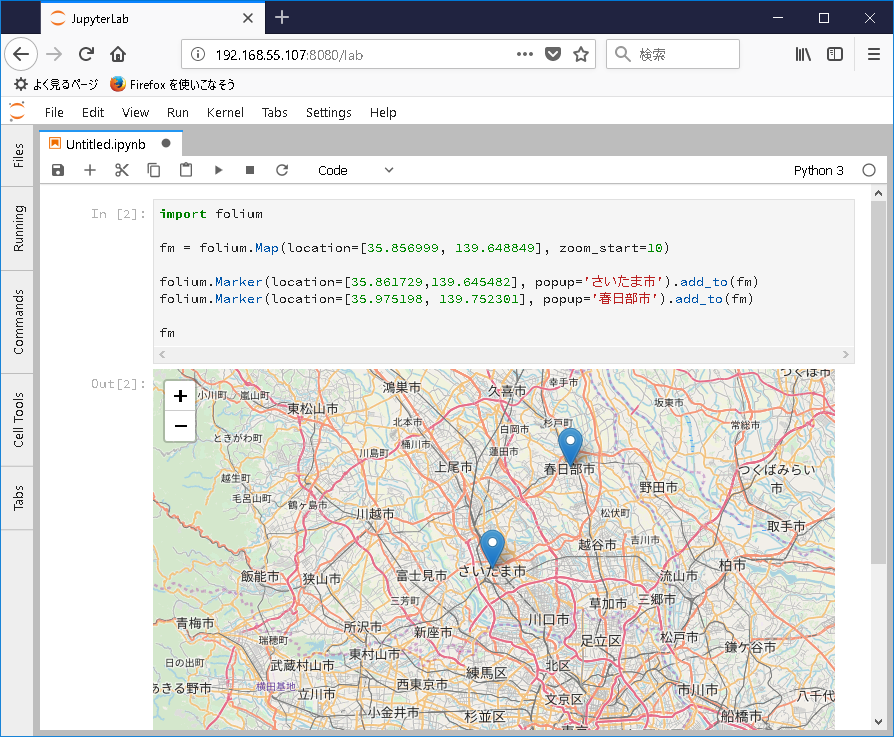Click the unsaved dot on Untitled.ipynb tab
The height and width of the screenshot is (737, 894).
(x=166, y=144)
